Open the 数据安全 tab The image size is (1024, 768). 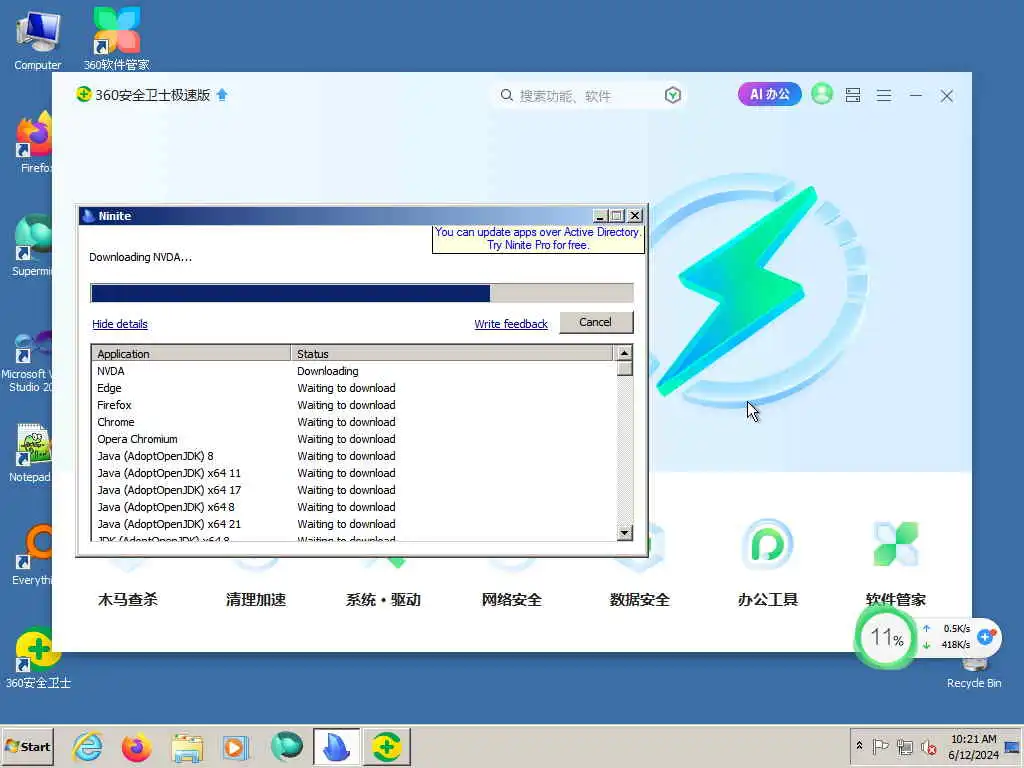639,600
